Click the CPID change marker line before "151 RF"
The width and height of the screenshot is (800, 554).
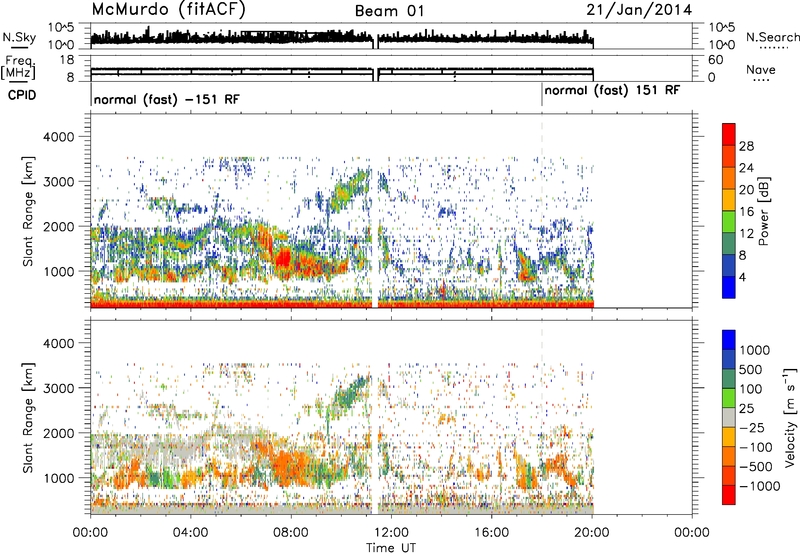(x=542, y=94)
